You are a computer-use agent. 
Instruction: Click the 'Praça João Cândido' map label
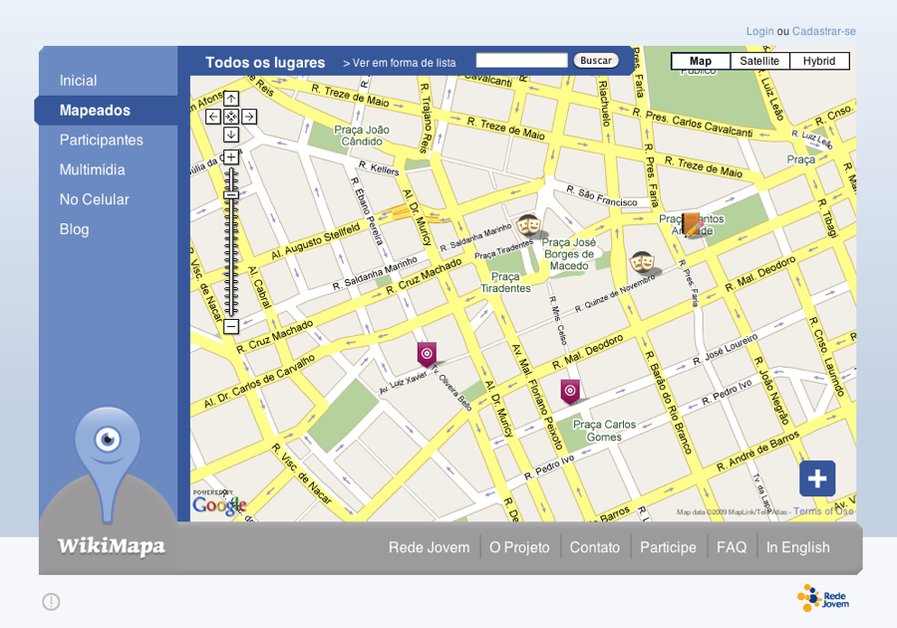coord(362,136)
